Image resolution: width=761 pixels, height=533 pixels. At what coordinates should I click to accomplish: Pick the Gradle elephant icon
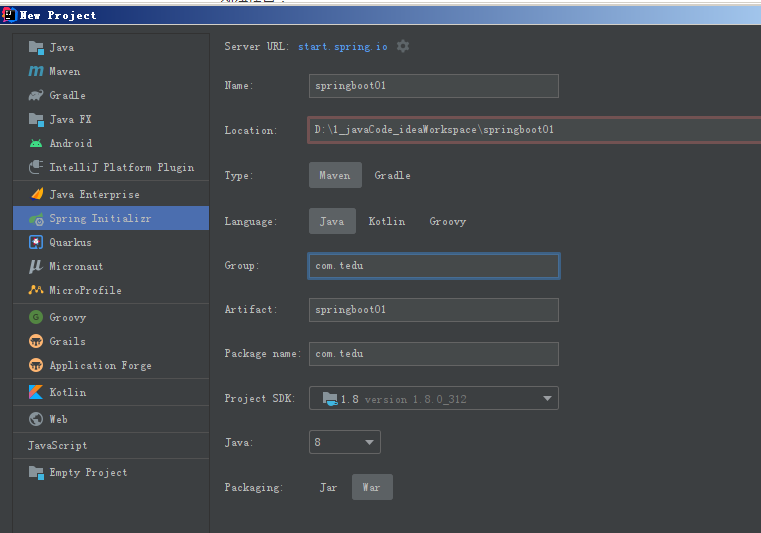pyautogui.click(x=36, y=95)
